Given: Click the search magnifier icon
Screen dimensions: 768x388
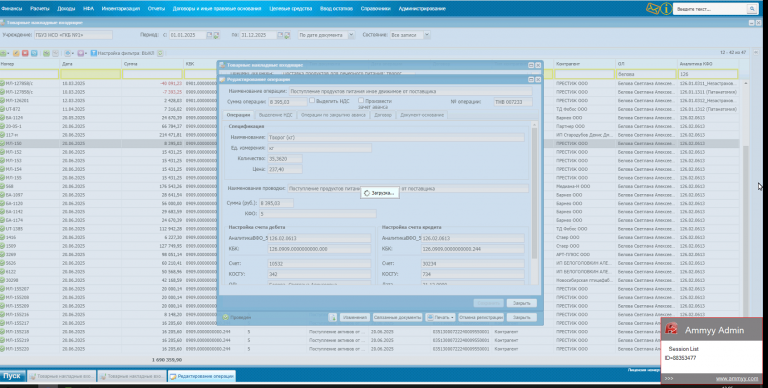Looking at the screenshot, I should point(752,9).
